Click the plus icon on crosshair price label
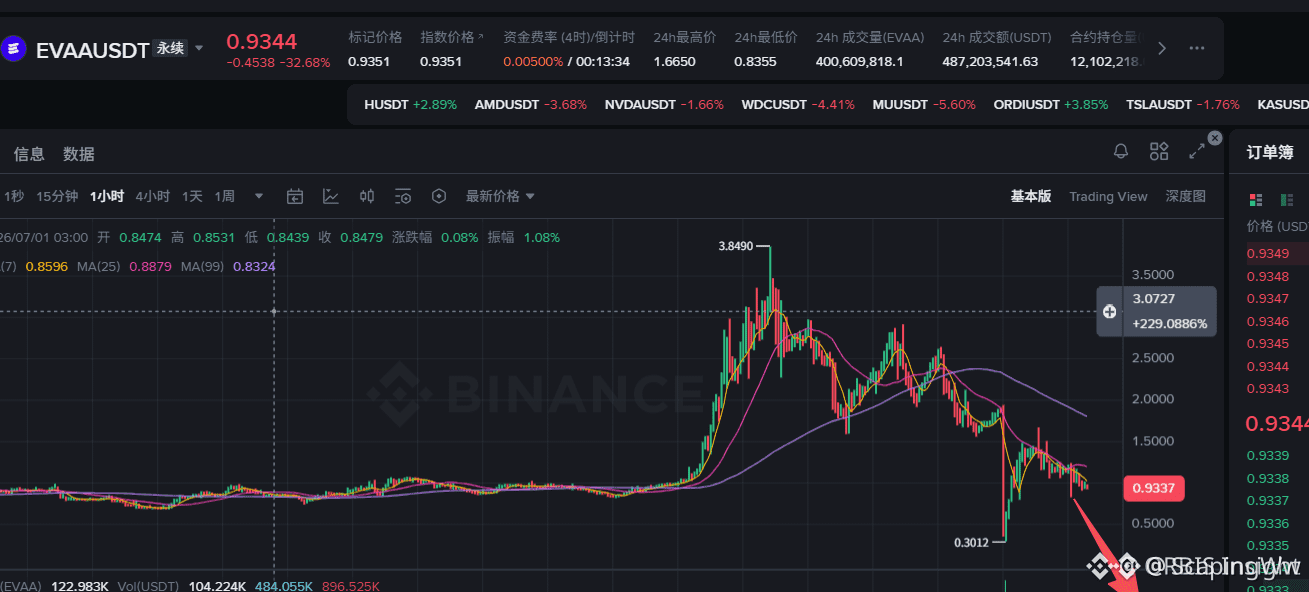Screen dimensions: 1309x592 1109,312
